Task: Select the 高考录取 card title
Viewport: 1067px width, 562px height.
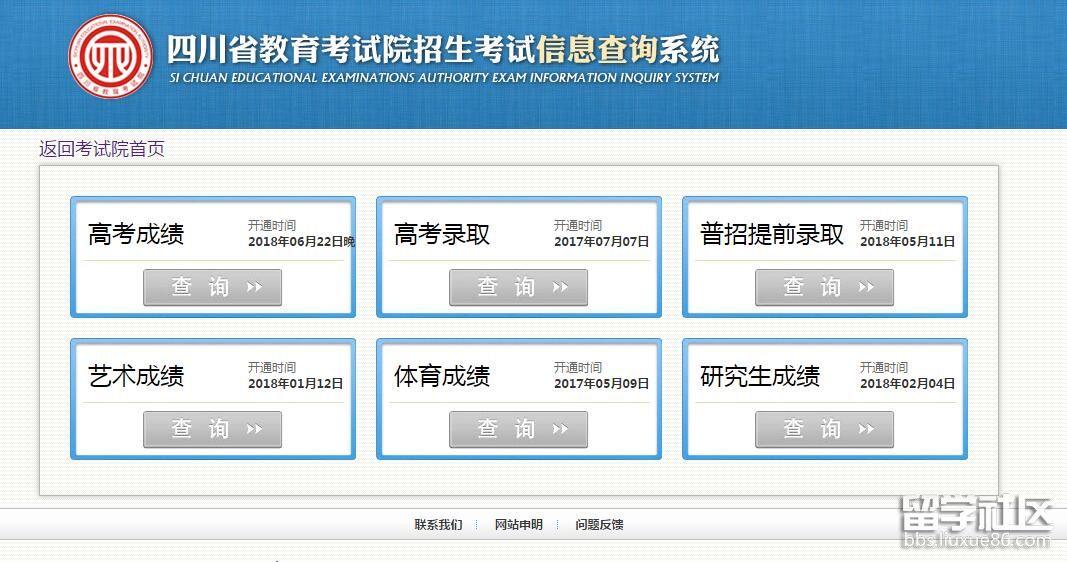Action: tap(442, 235)
